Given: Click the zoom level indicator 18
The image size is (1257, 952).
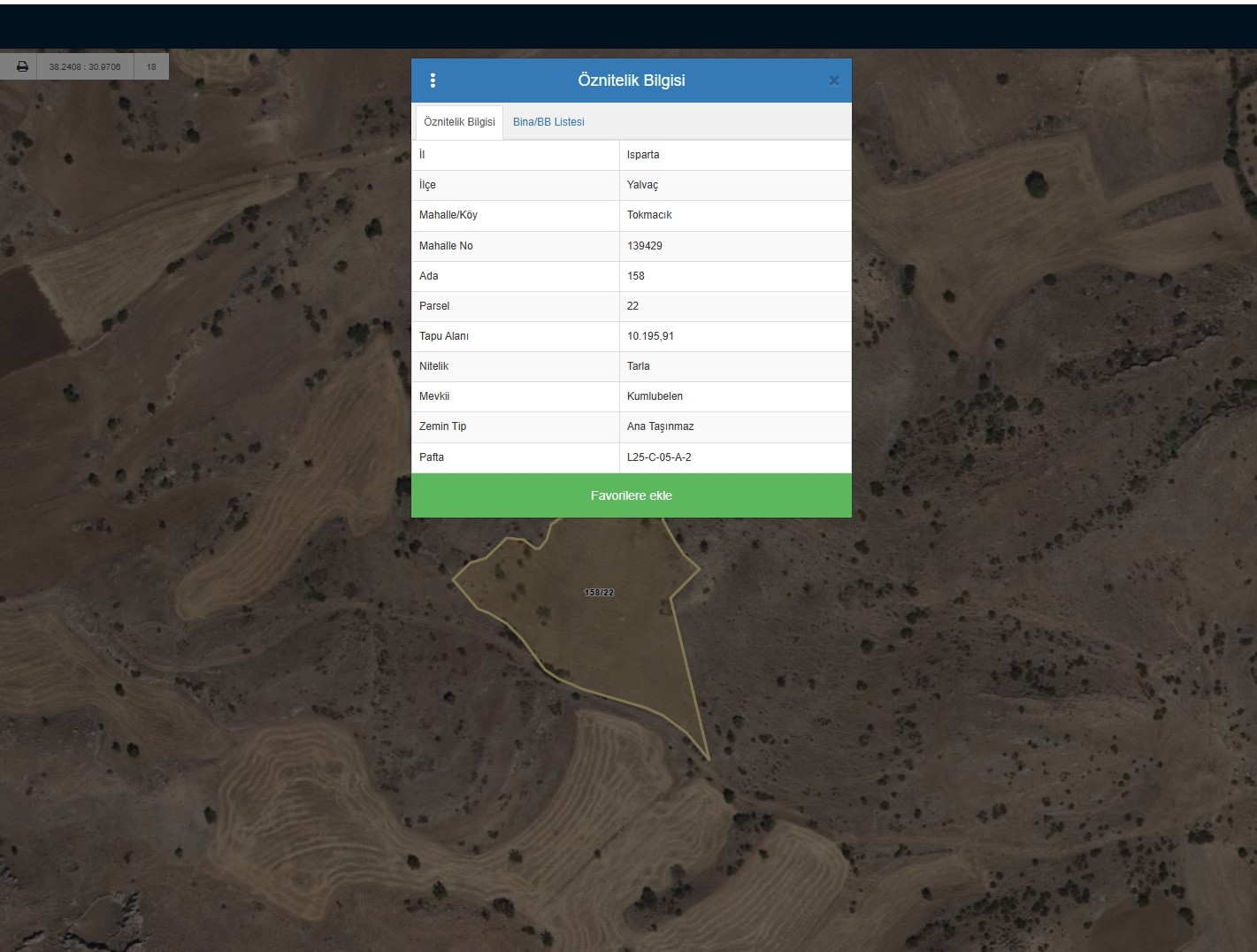Looking at the screenshot, I should (x=151, y=66).
